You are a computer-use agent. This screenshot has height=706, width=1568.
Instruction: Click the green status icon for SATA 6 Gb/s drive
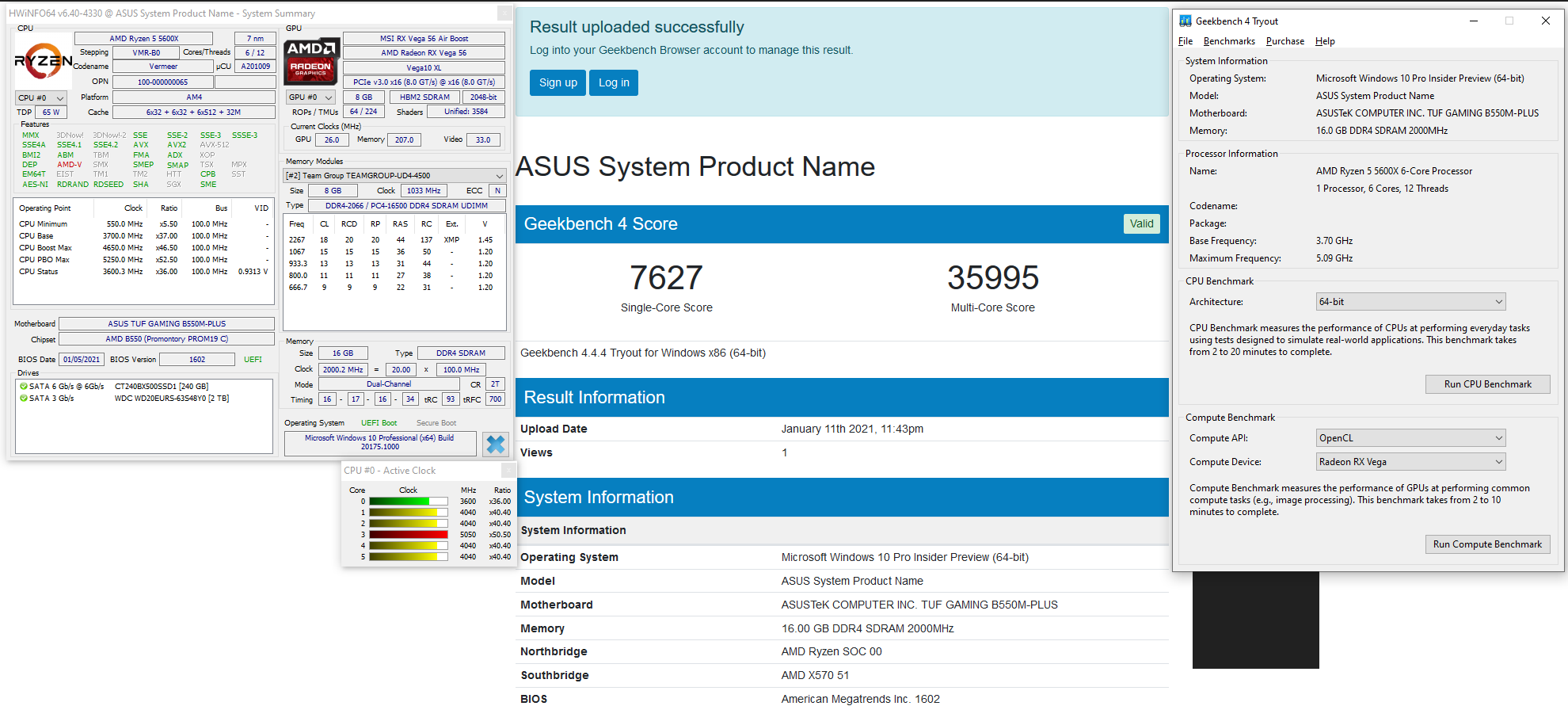pyautogui.click(x=24, y=387)
